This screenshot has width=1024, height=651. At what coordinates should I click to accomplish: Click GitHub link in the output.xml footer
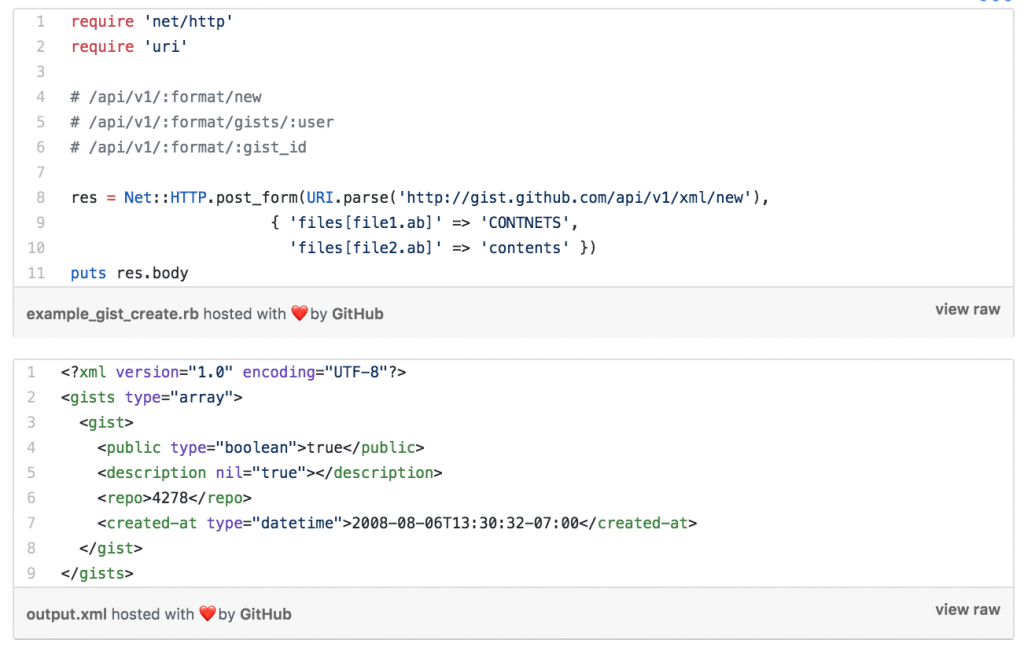tap(265, 614)
